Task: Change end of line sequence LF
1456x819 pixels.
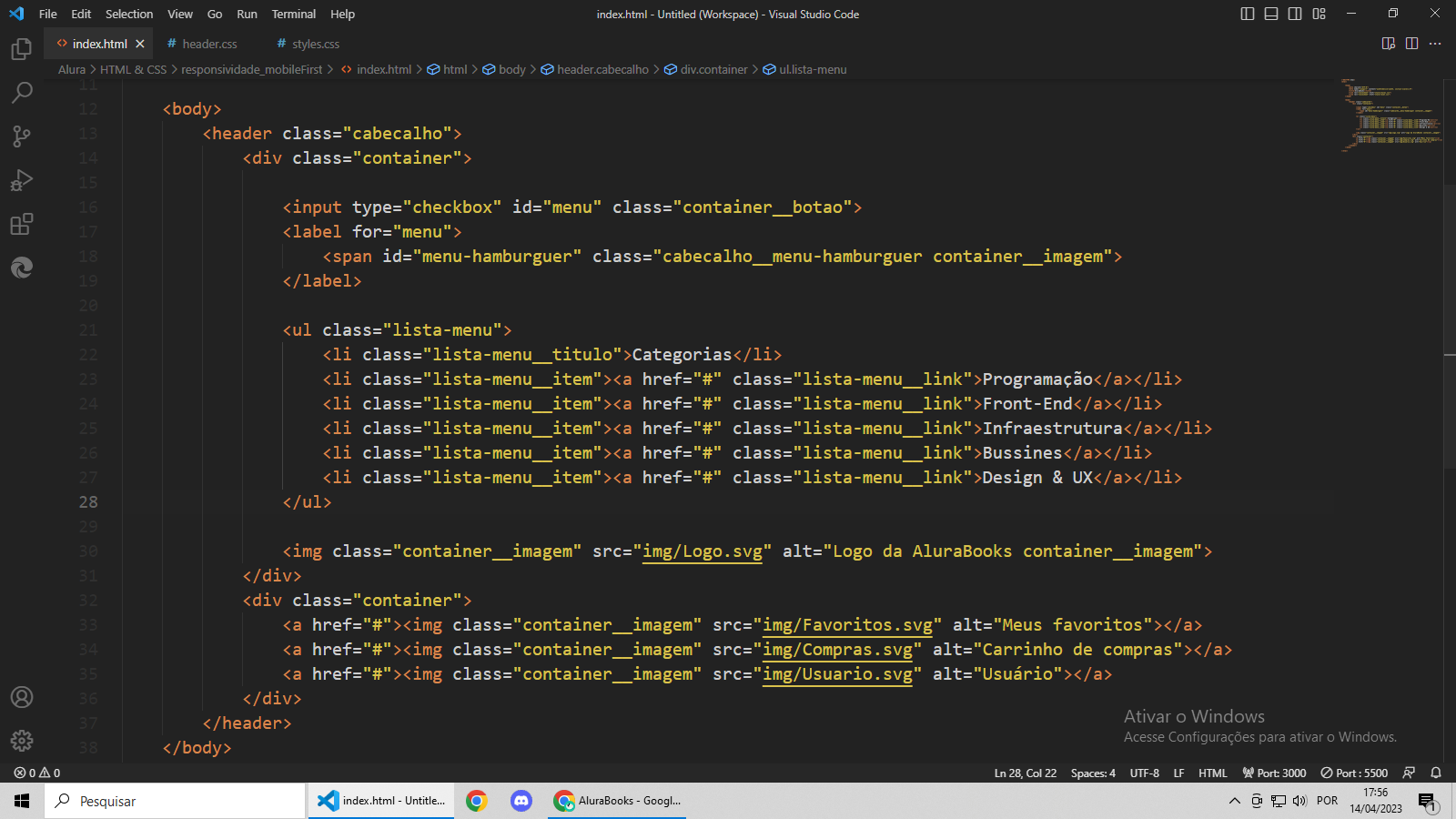Action: 1178,773
